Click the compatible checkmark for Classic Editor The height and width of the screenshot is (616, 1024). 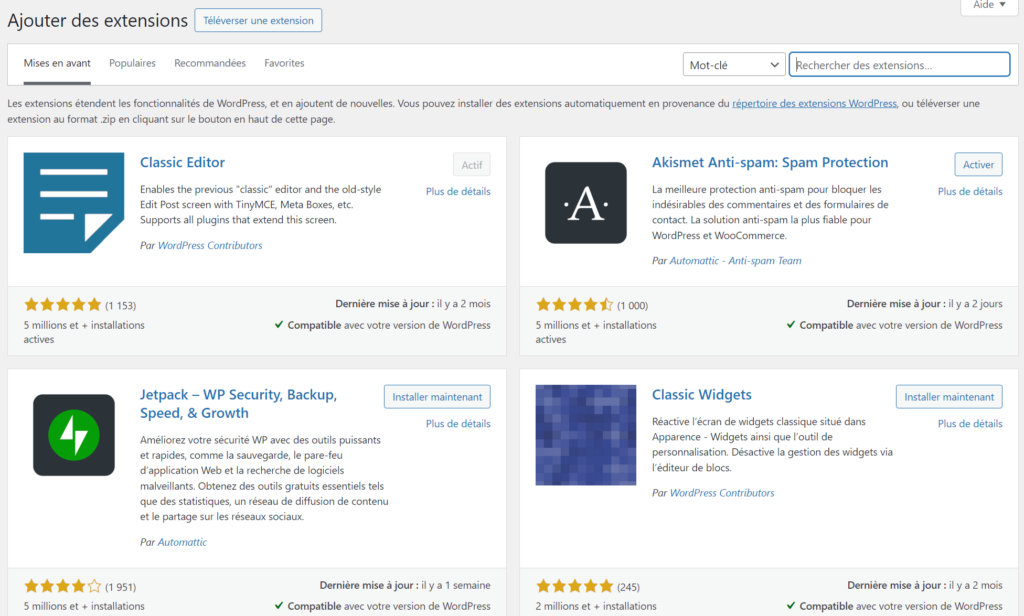coord(279,325)
